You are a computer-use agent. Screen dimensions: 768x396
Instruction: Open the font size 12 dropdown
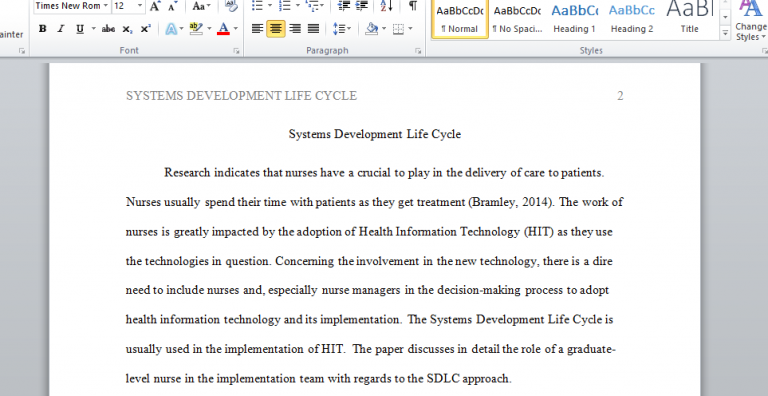[x=140, y=6]
